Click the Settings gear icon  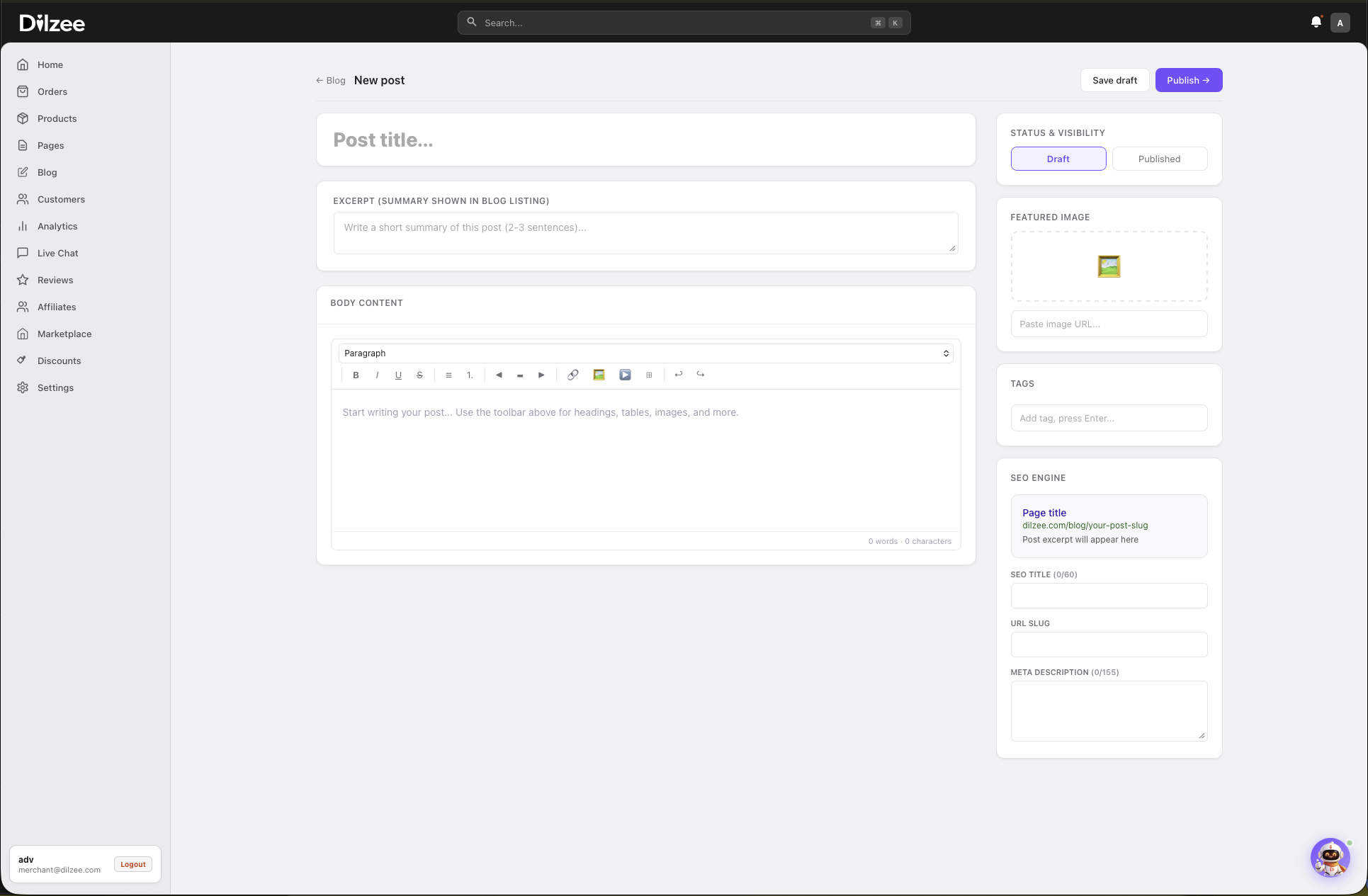23,387
